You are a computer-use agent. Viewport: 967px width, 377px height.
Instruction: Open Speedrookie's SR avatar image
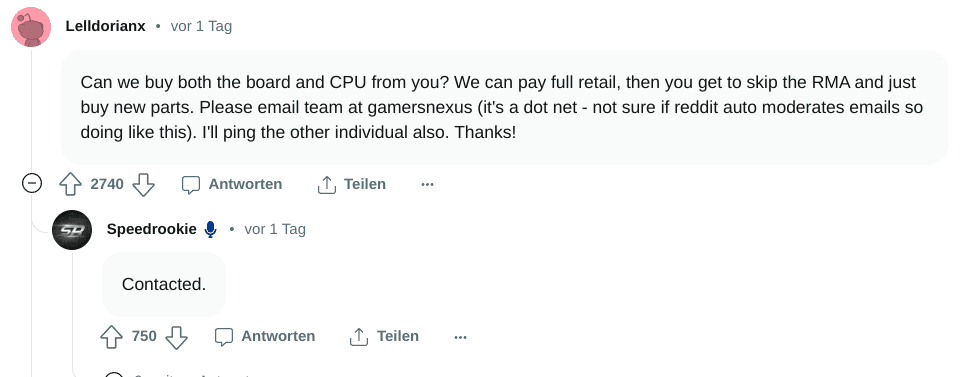(72, 230)
